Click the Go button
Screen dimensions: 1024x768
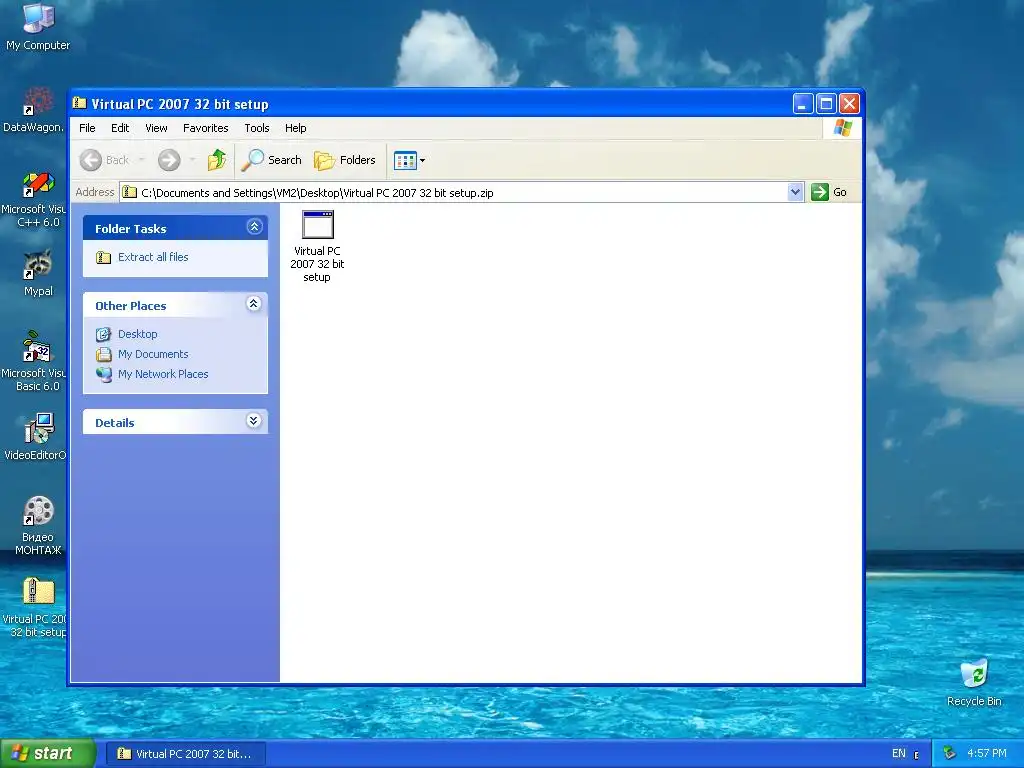coord(829,192)
